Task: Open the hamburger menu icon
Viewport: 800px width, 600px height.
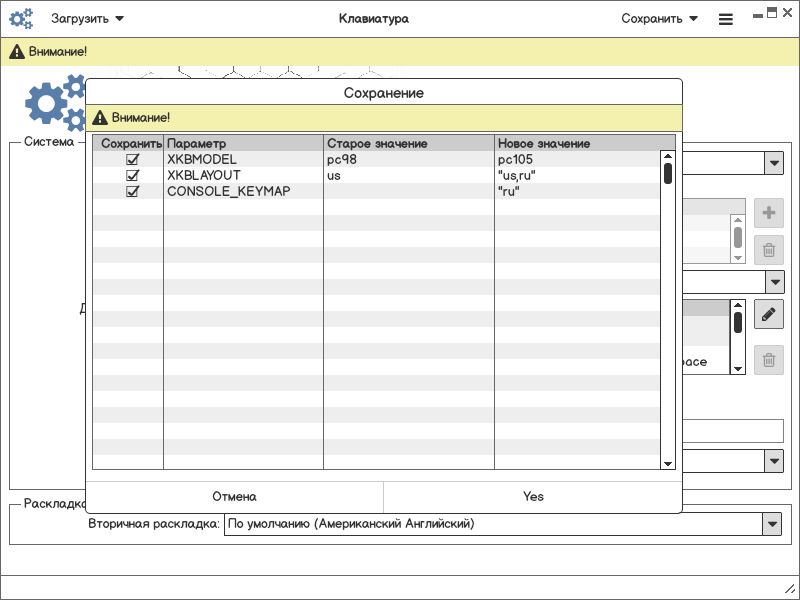Action: (x=726, y=19)
